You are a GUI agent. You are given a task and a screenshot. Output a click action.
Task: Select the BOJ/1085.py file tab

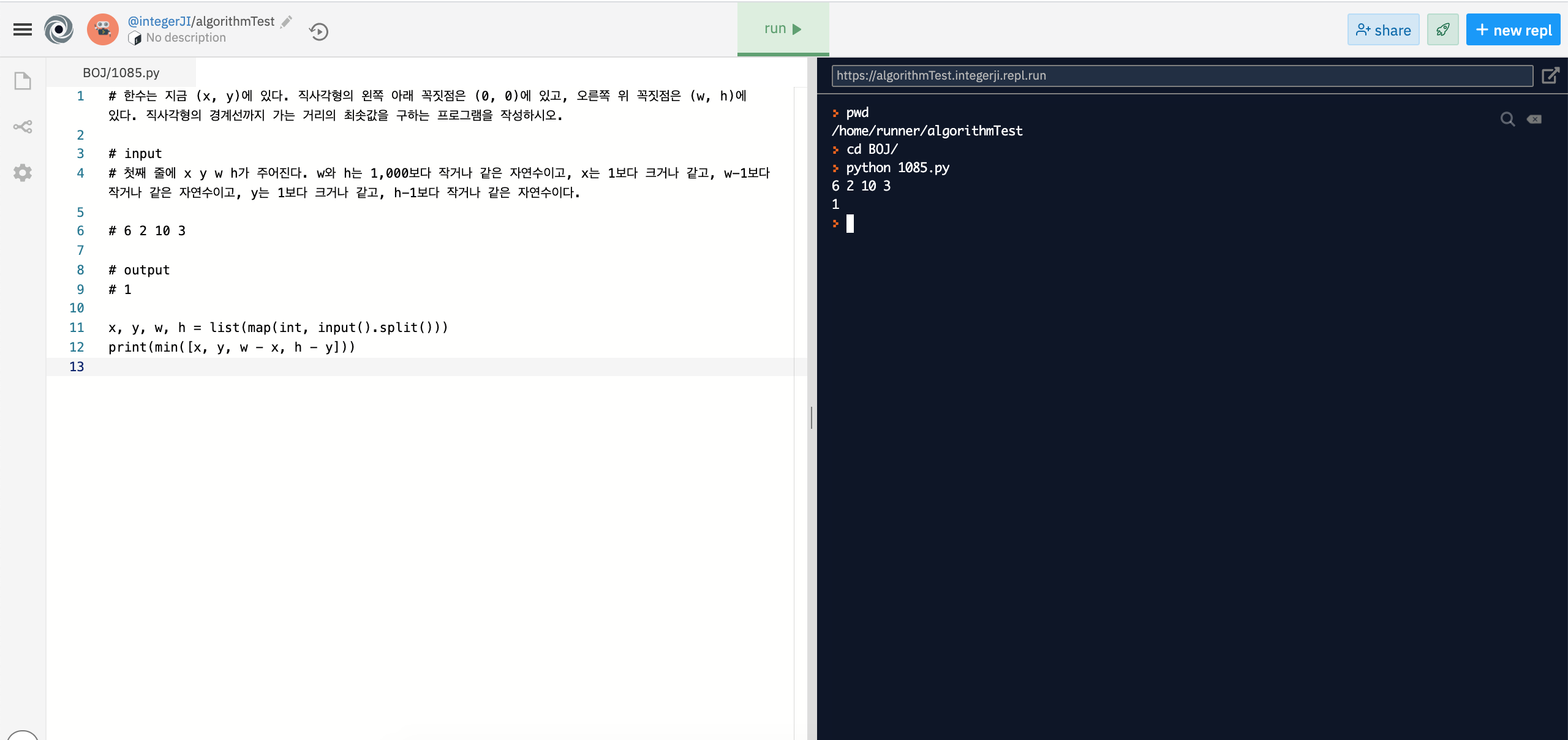click(121, 73)
